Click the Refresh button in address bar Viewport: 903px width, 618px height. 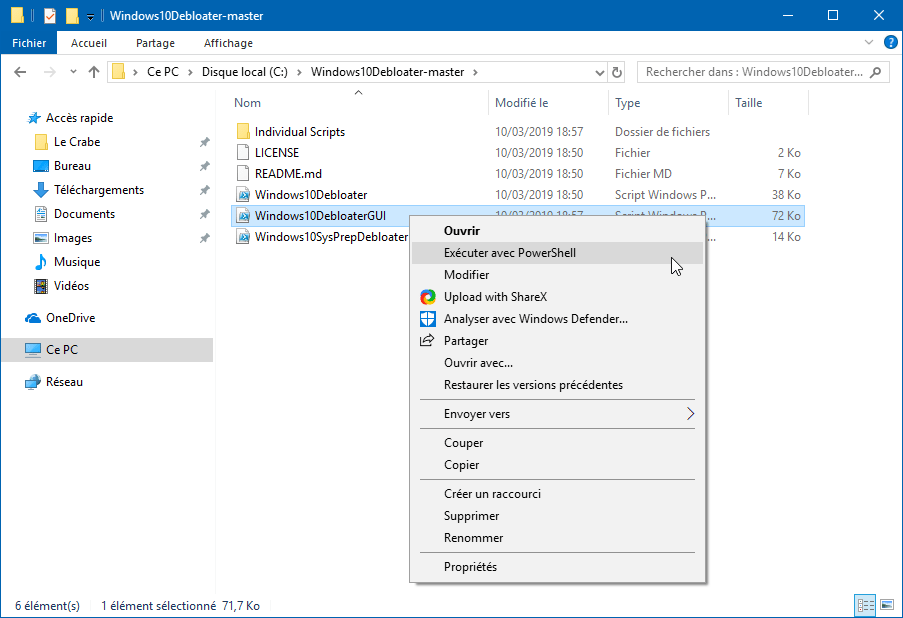coord(617,72)
